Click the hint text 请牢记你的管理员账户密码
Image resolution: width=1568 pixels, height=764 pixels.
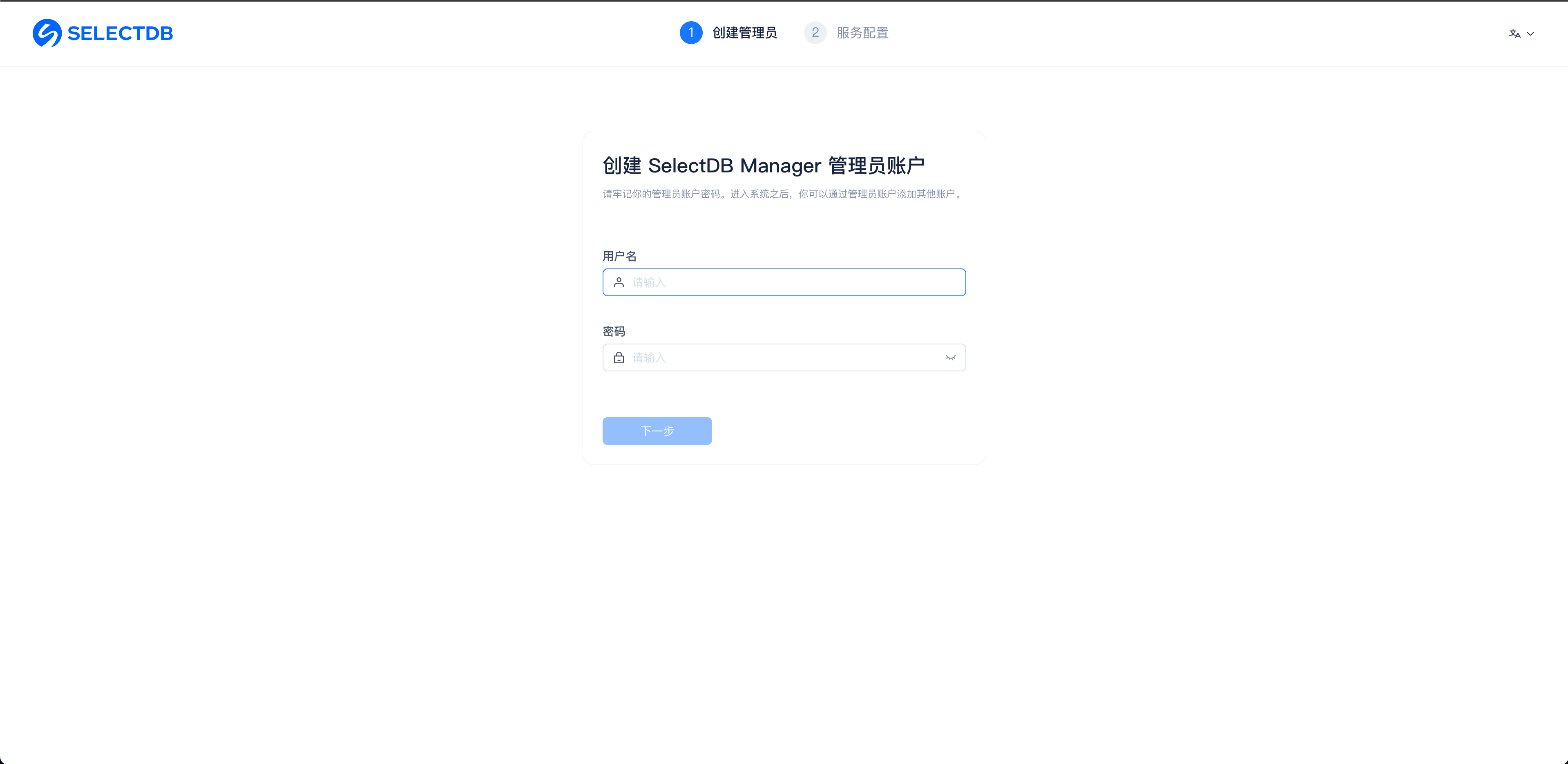coord(661,194)
